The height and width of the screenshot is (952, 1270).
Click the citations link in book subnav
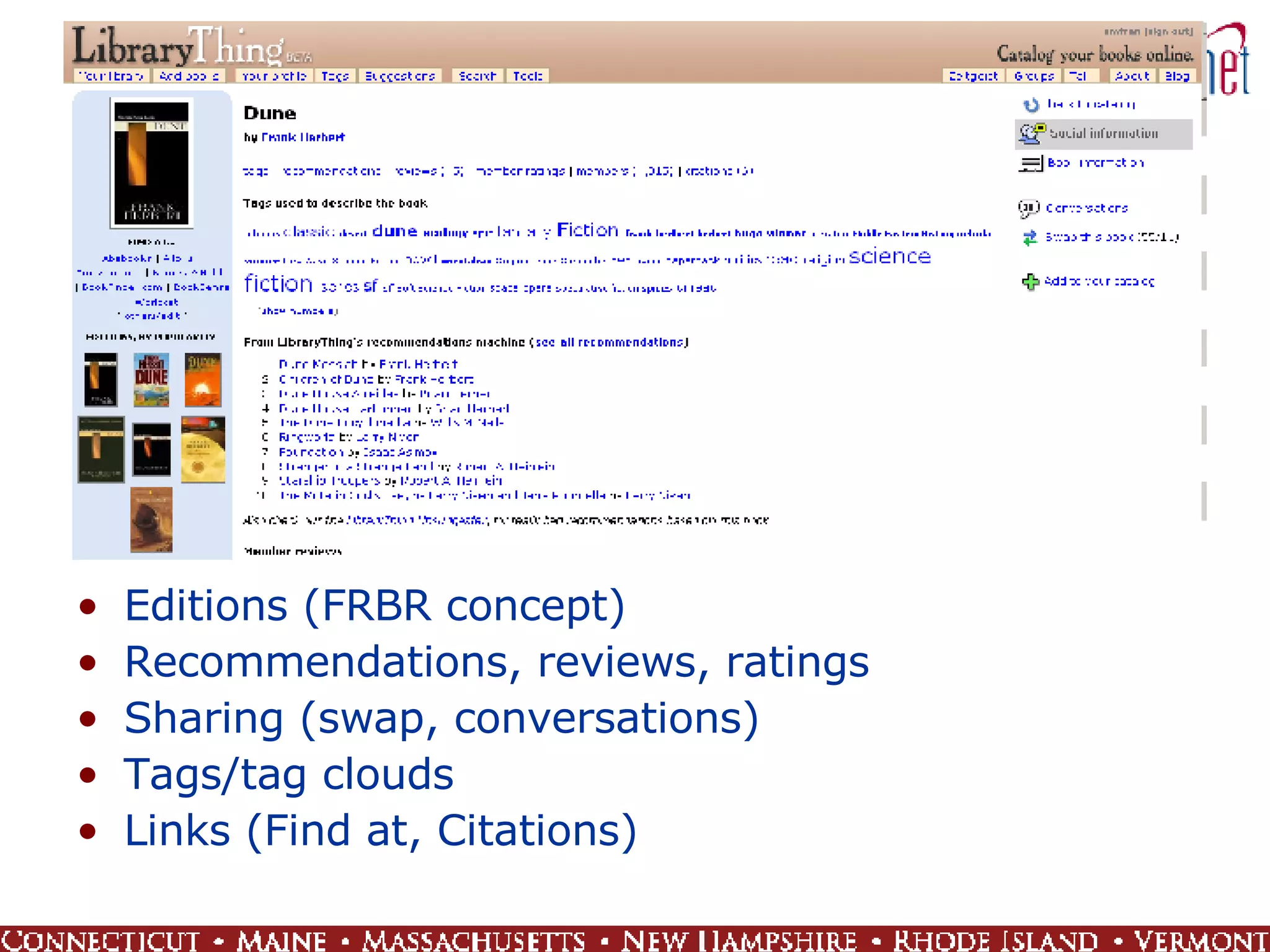pos(719,171)
